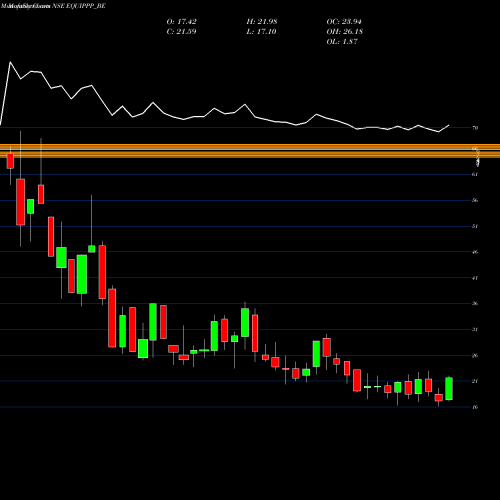Click the 41 price axis label
The width and height of the screenshot is (500, 500).
(x=475, y=278)
